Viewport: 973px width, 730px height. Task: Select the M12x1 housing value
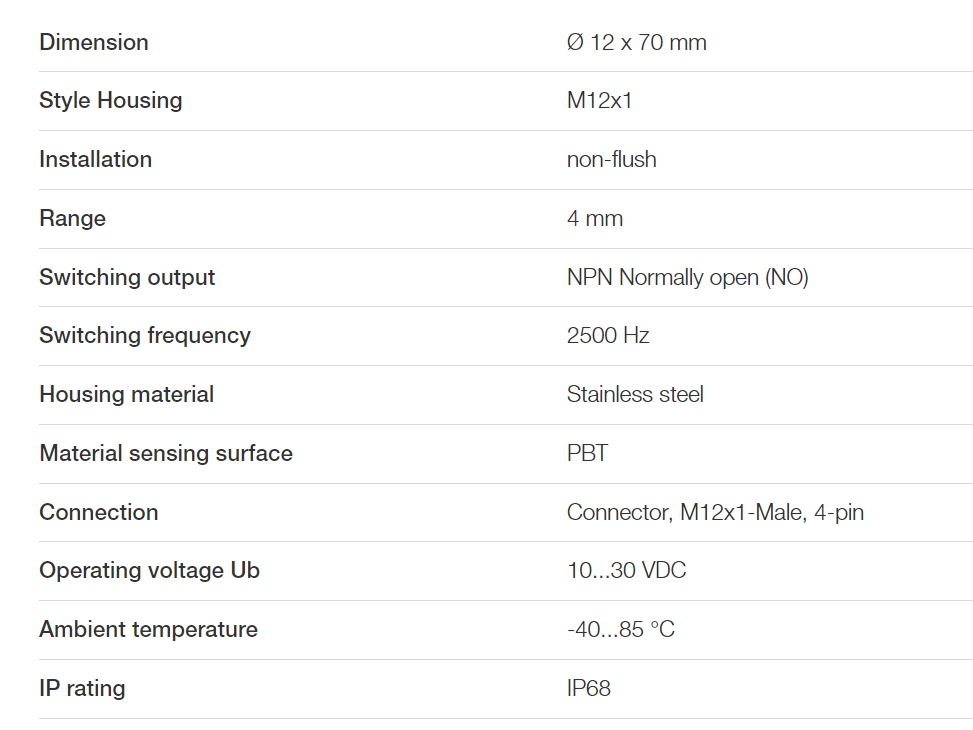pyautogui.click(x=599, y=101)
